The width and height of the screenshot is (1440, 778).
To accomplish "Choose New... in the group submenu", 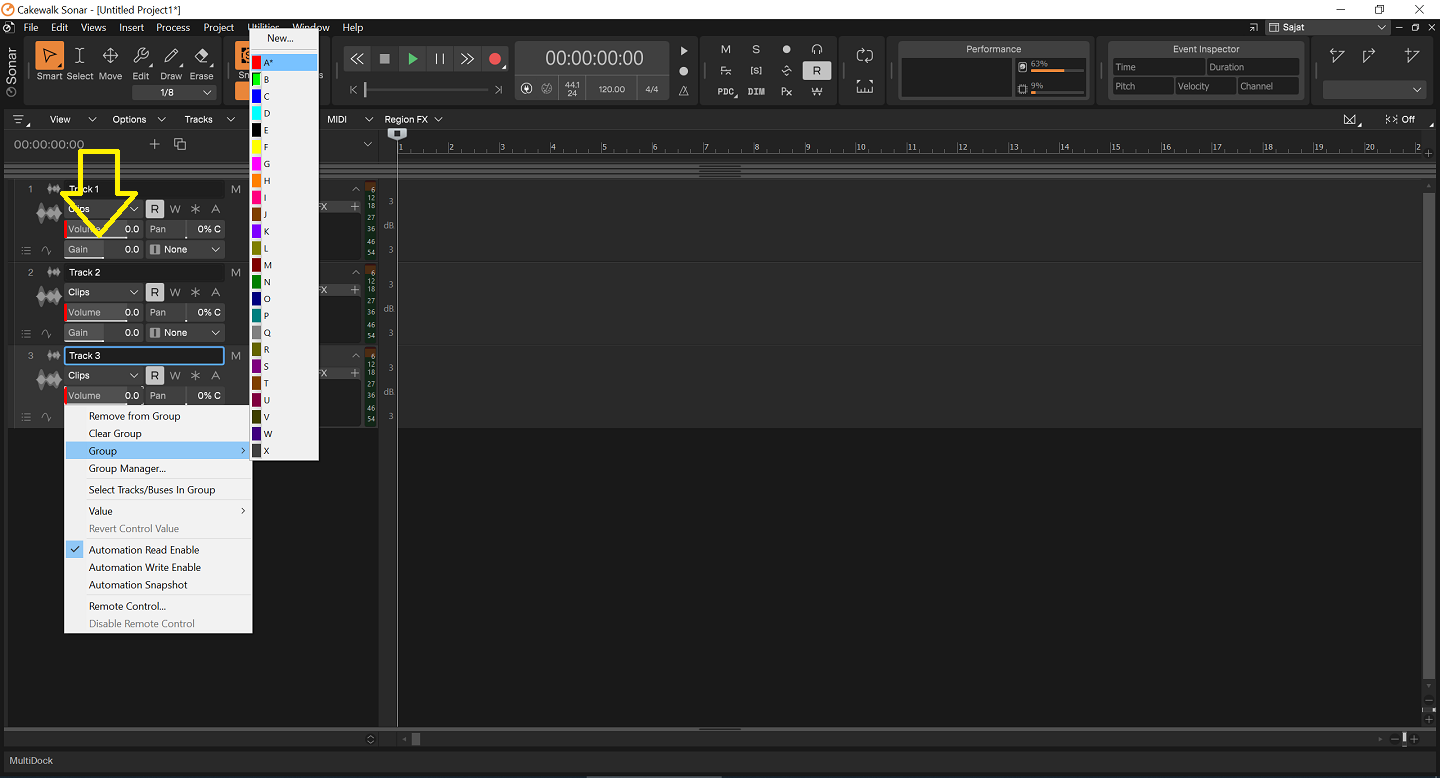I will (x=280, y=38).
